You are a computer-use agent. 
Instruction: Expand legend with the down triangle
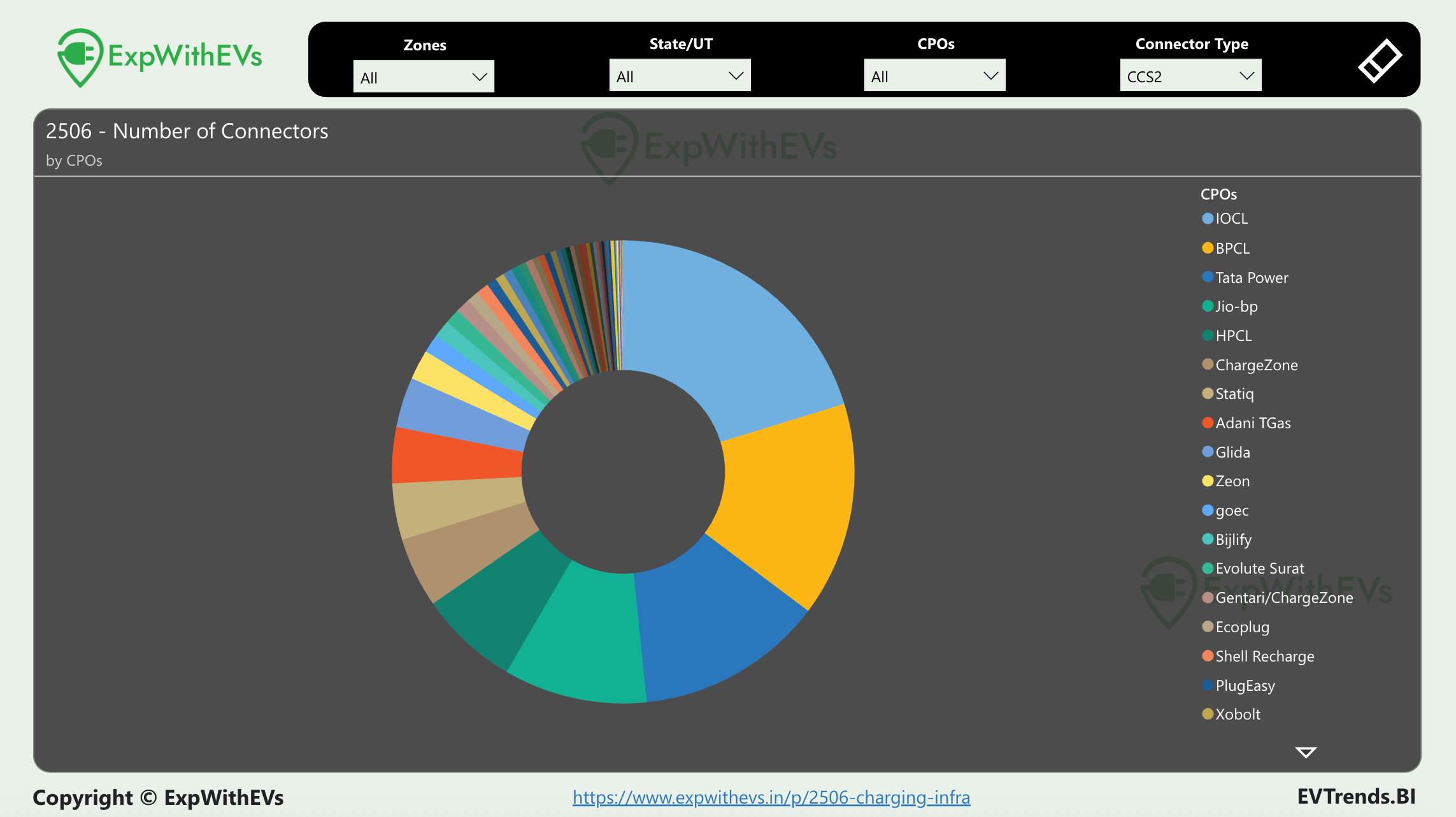pos(1306,753)
